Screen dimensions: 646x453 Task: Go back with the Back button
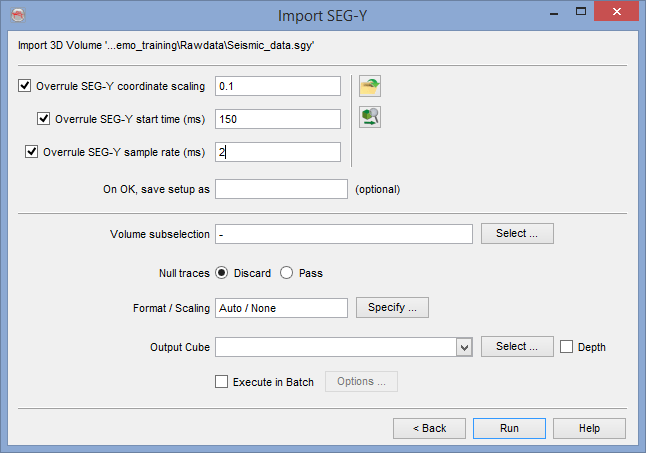point(429,428)
